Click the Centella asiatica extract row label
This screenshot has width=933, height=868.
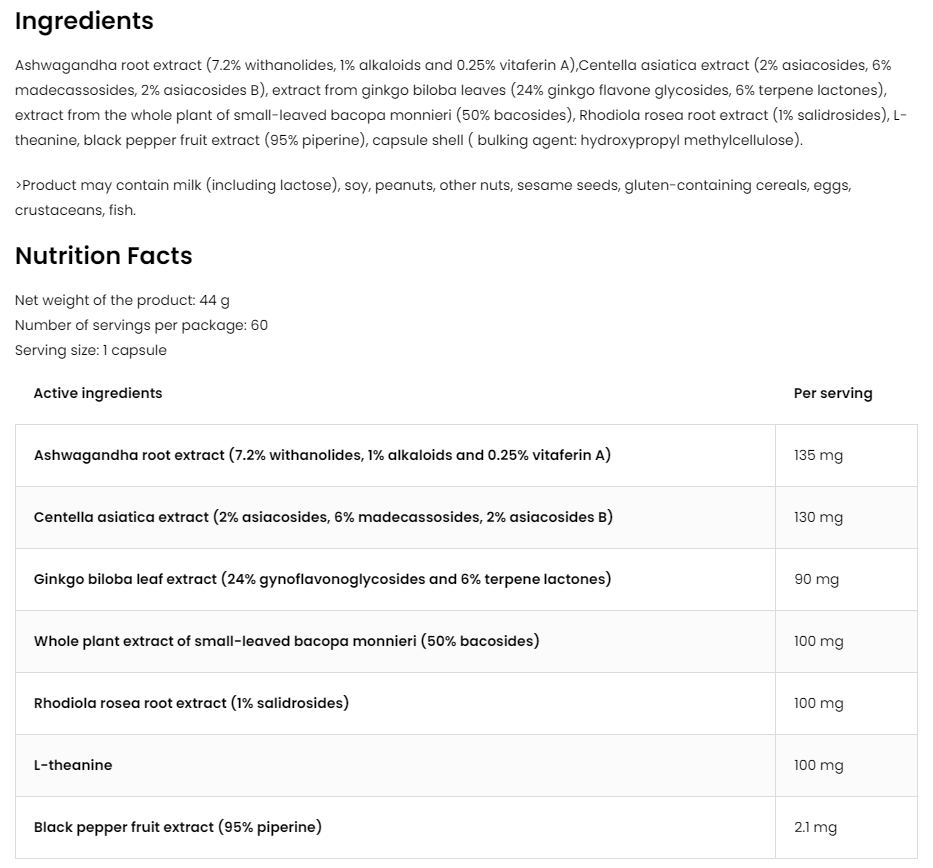tap(323, 517)
